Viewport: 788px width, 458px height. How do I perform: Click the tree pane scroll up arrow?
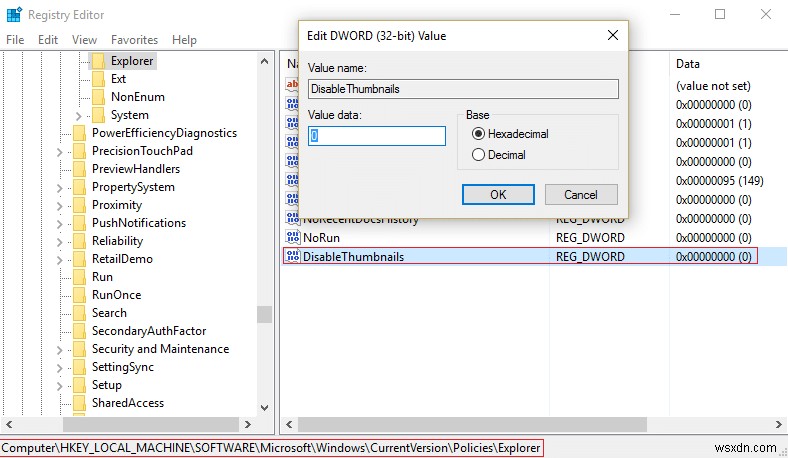[264, 61]
